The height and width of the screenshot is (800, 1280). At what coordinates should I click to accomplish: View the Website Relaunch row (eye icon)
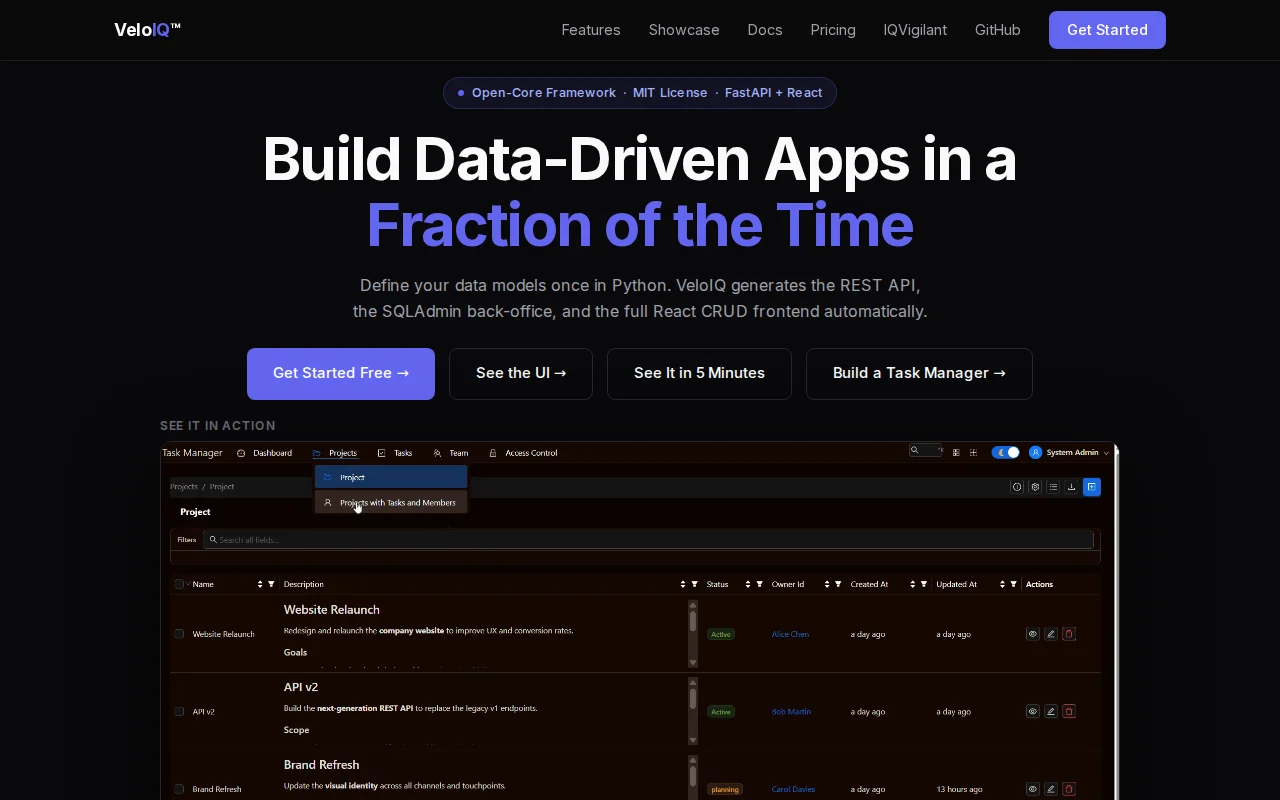click(x=1033, y=634)
